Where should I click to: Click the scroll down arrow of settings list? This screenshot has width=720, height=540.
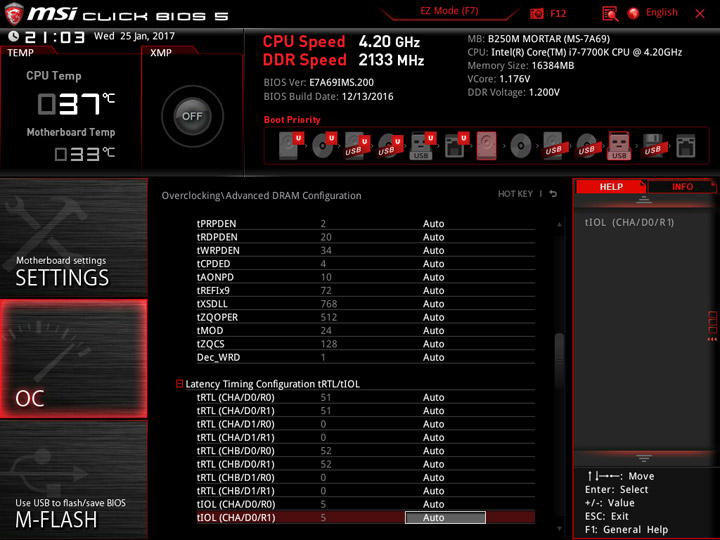pyautogui.click(x=559, y=529)
